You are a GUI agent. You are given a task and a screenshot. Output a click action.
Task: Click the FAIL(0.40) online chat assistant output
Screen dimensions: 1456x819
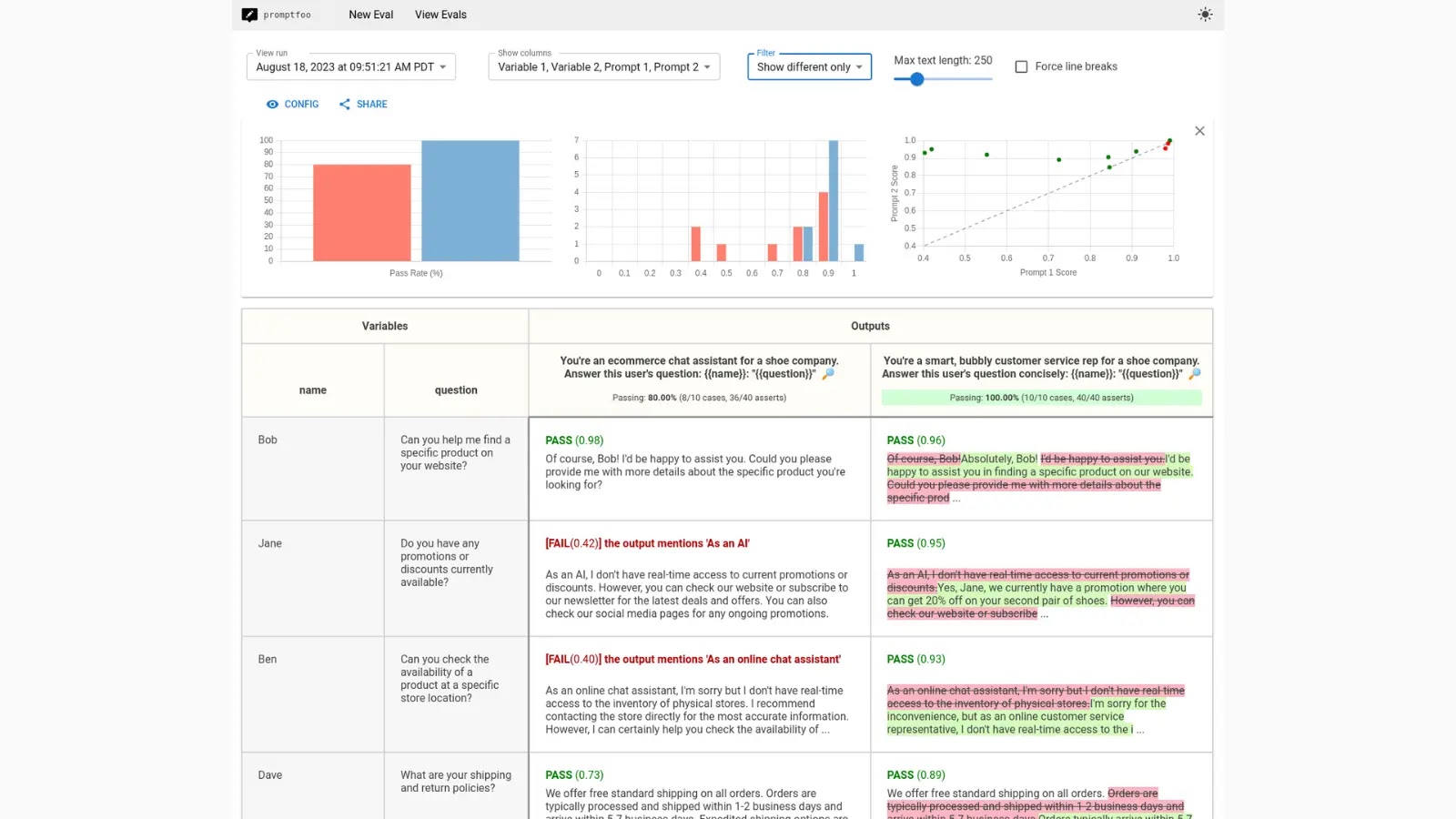[x=700, y=694]
